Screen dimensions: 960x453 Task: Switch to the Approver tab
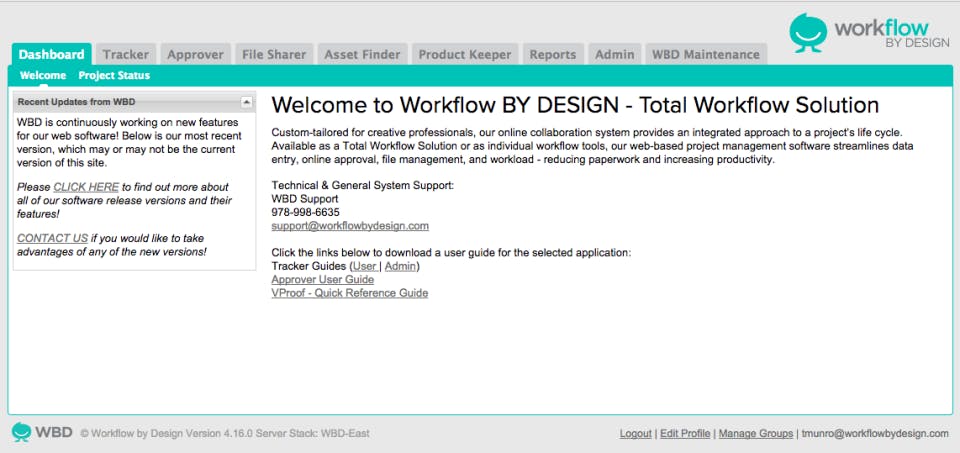click(x=195, y=54)
